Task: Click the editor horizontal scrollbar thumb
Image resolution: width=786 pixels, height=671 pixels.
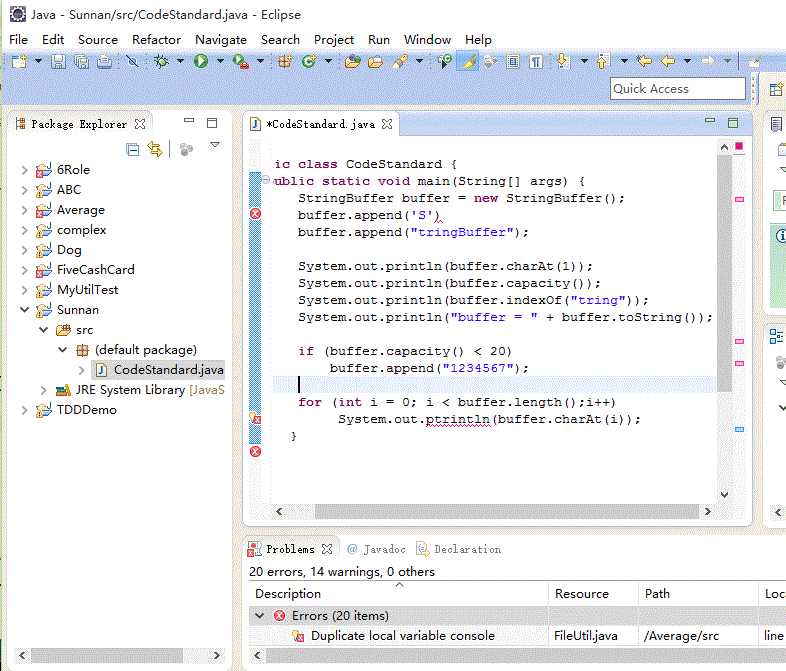Action: tap(506, 512)
